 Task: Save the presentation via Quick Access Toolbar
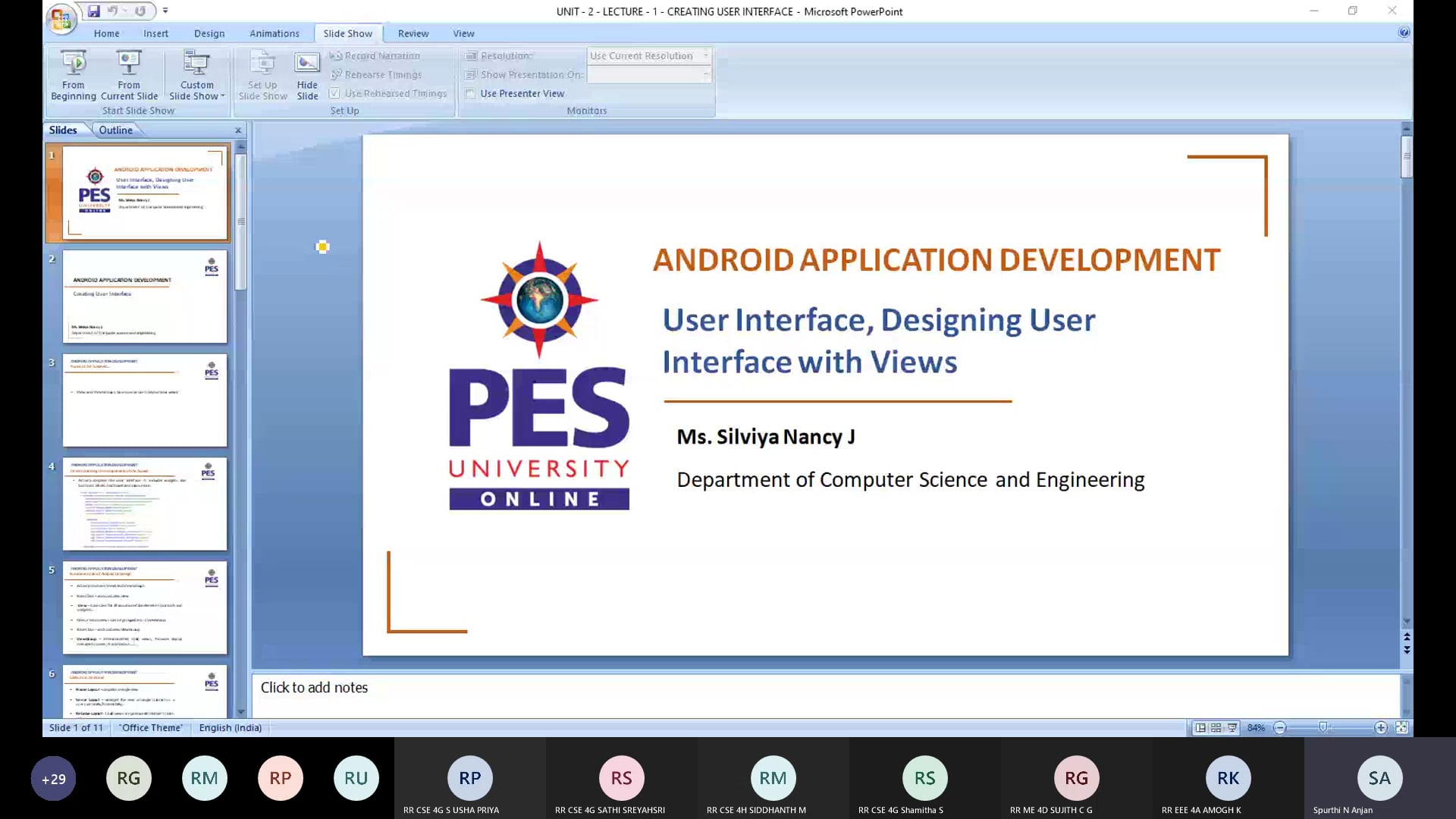pyautogui.click(x=93, y=11)
